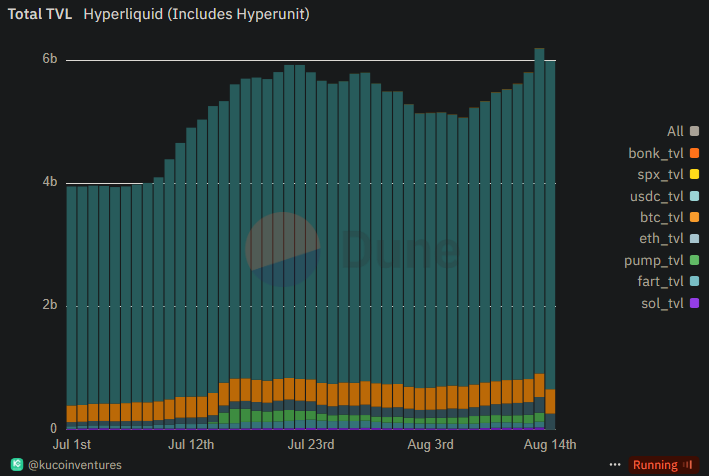Click the Jul 12th axis label
The height and width of the screenshot is (476, 709).
[191, 444]
